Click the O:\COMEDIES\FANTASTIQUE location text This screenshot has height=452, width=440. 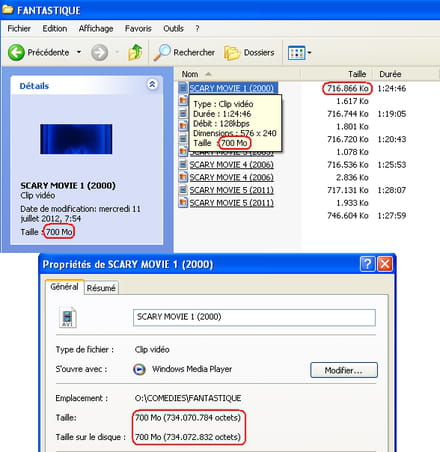click(x=188, y=398)
